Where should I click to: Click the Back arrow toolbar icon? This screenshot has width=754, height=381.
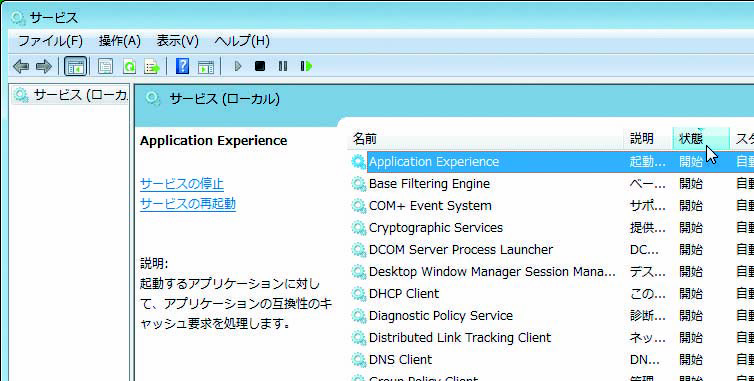click(21, 66)
